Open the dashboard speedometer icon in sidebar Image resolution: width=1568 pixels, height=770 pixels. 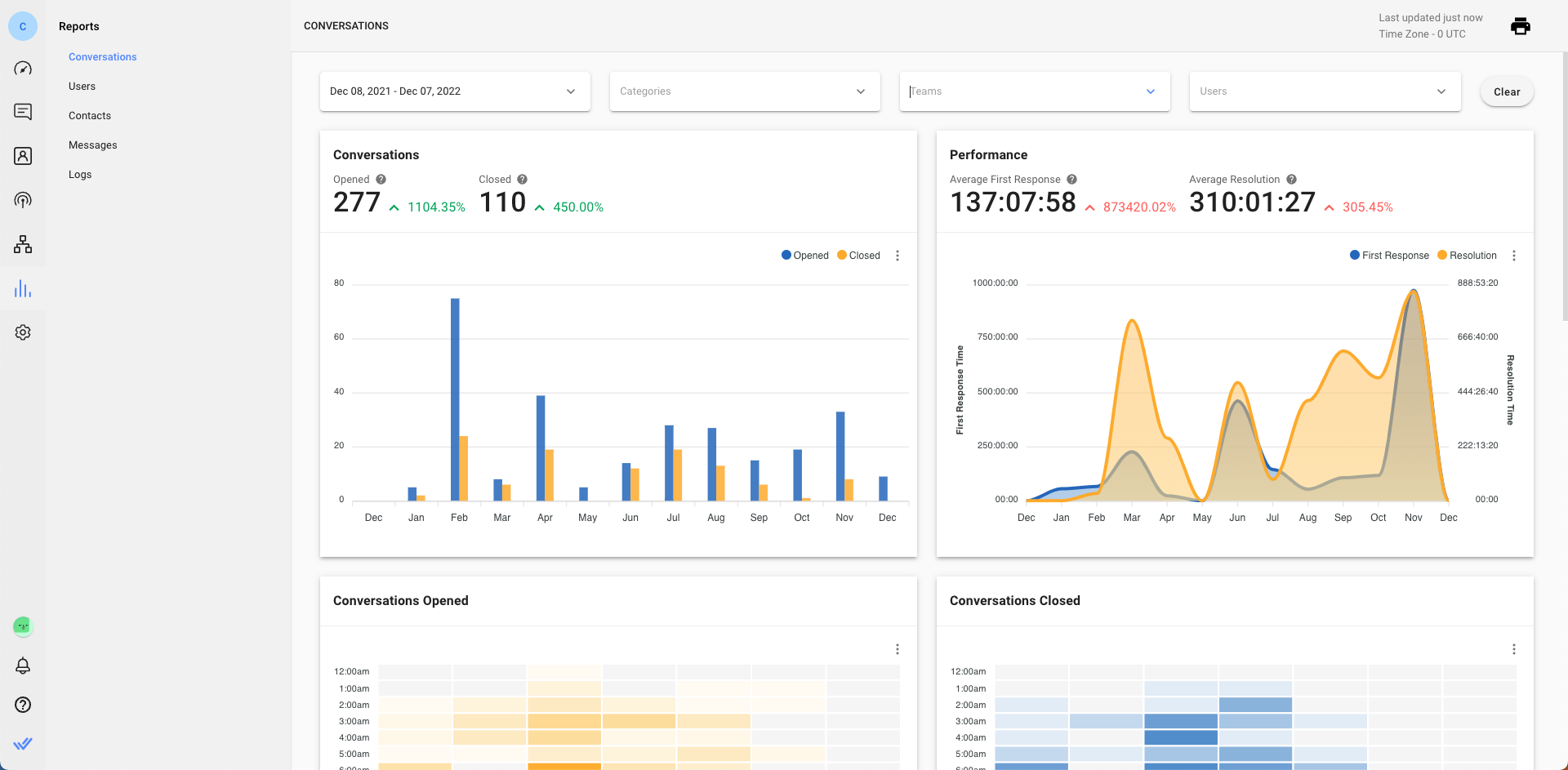coord(23,69)
